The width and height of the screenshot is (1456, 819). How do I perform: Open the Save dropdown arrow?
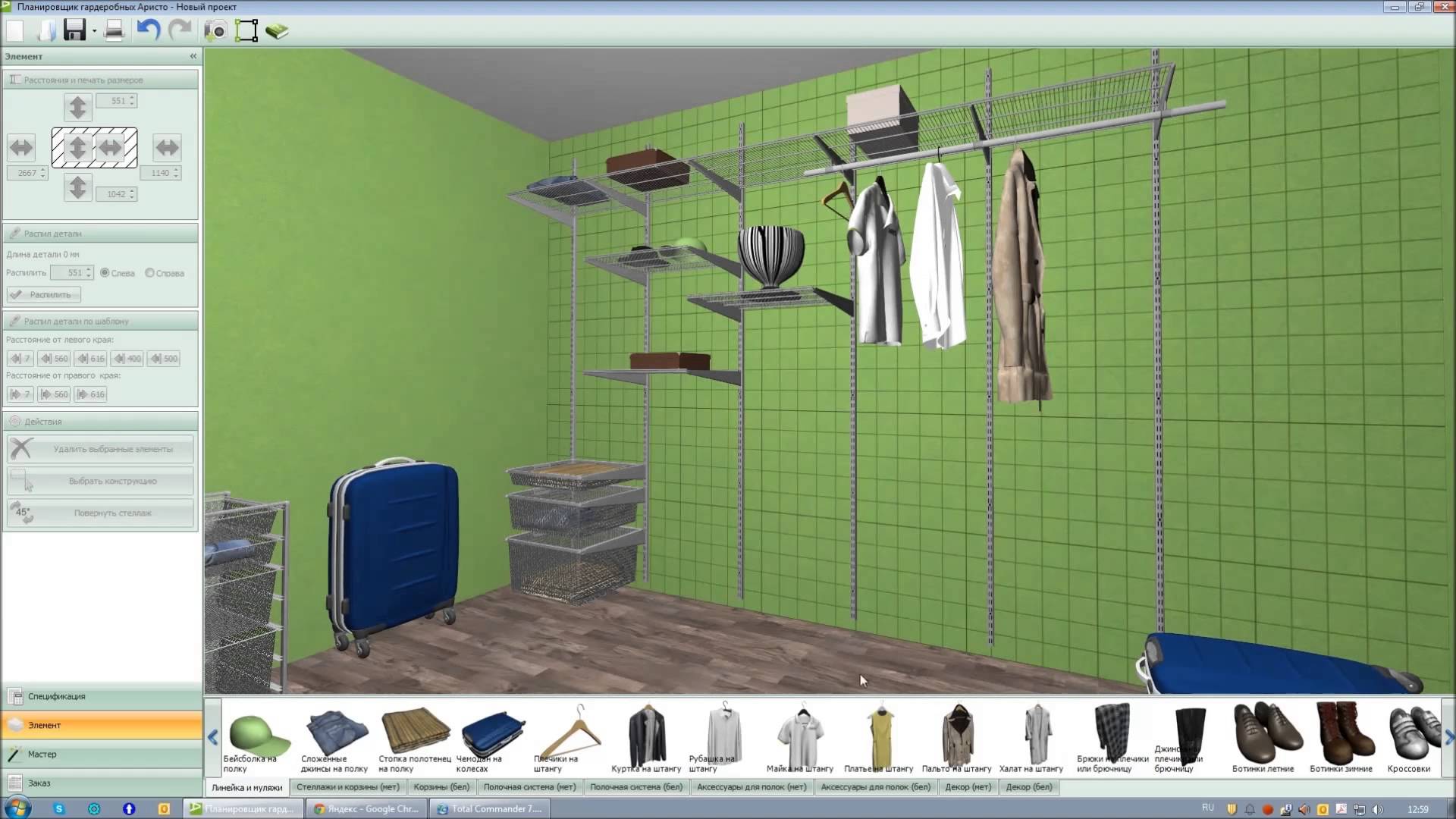point(94,32)
